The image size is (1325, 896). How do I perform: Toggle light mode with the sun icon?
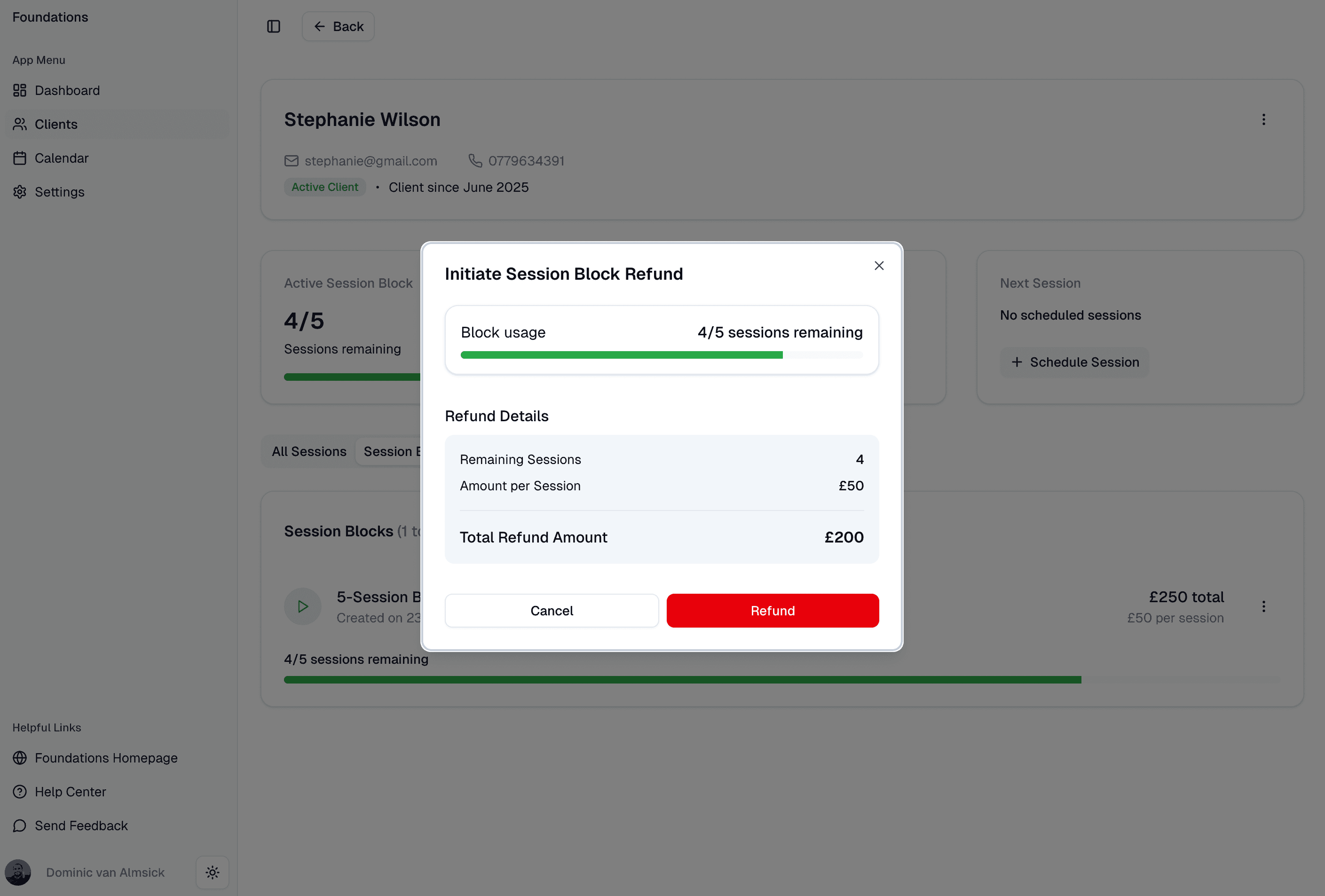tap(212, 872)
